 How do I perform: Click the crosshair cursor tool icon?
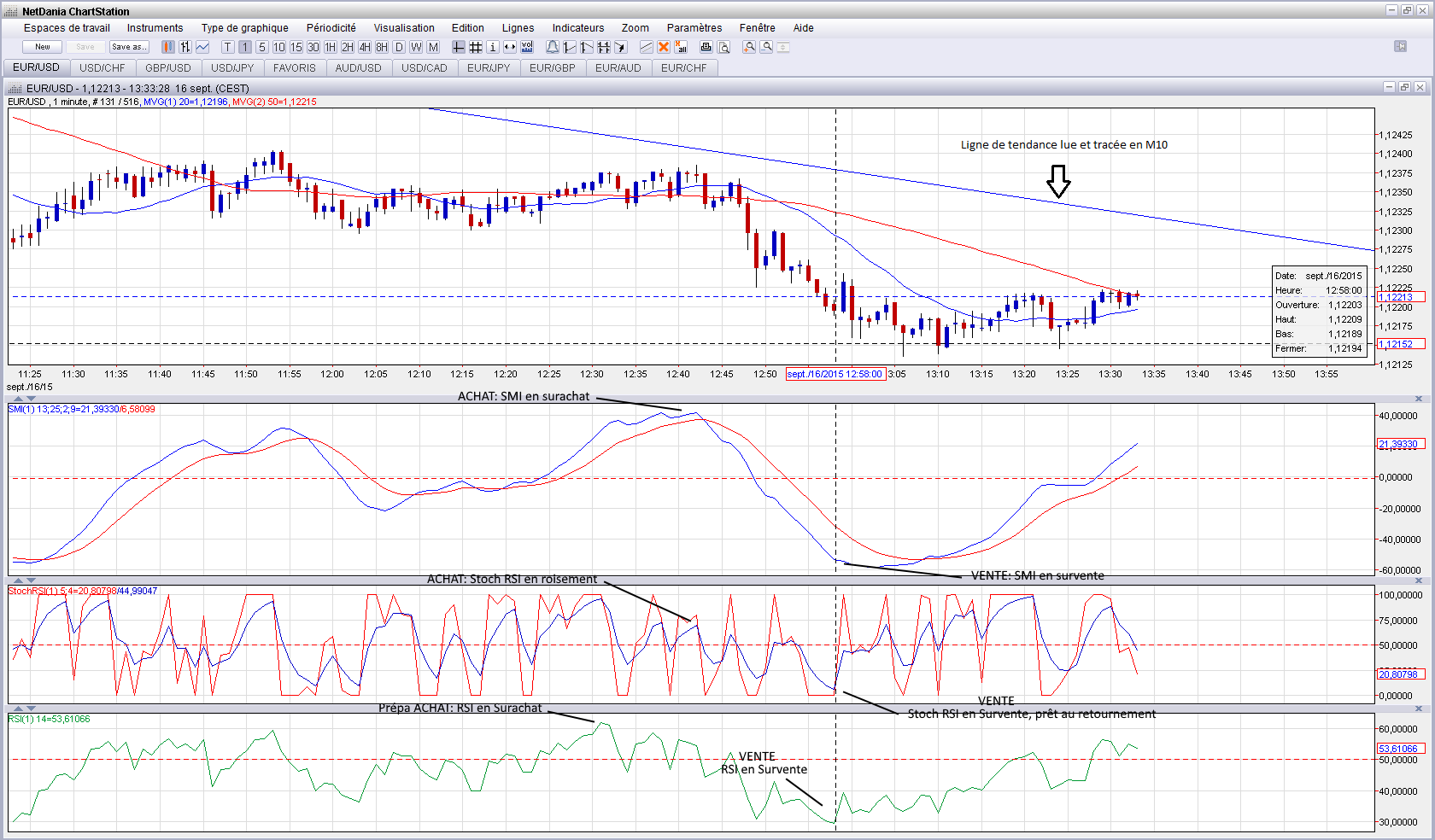pyautogui.click(x=459, y=47)
